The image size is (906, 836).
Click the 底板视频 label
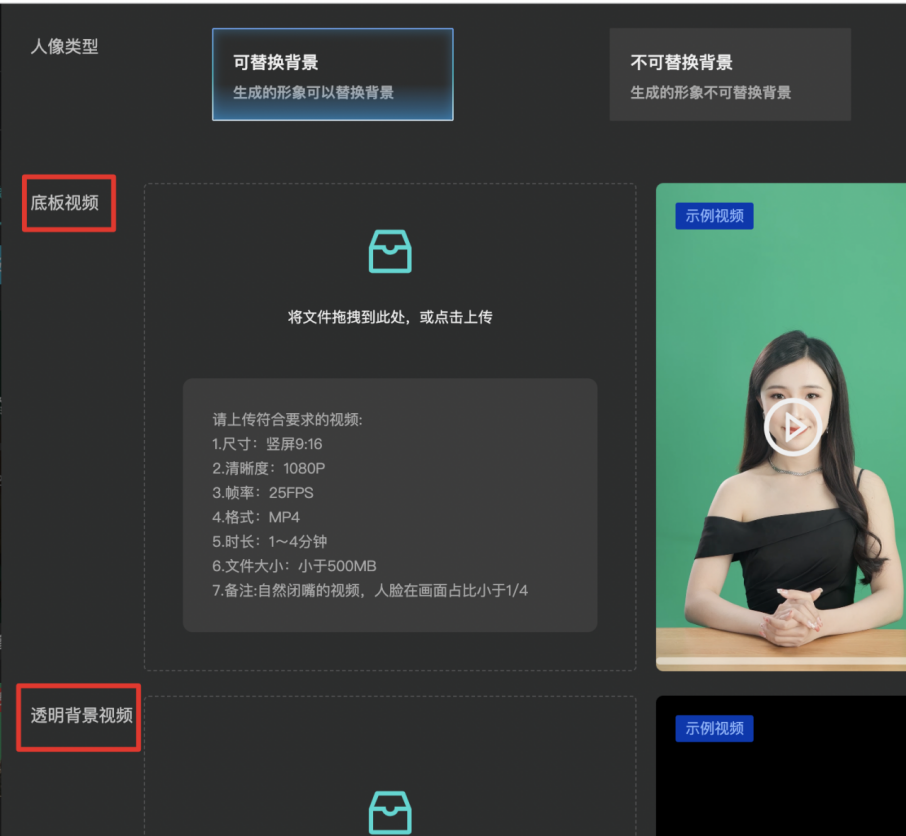pos(65,203)
